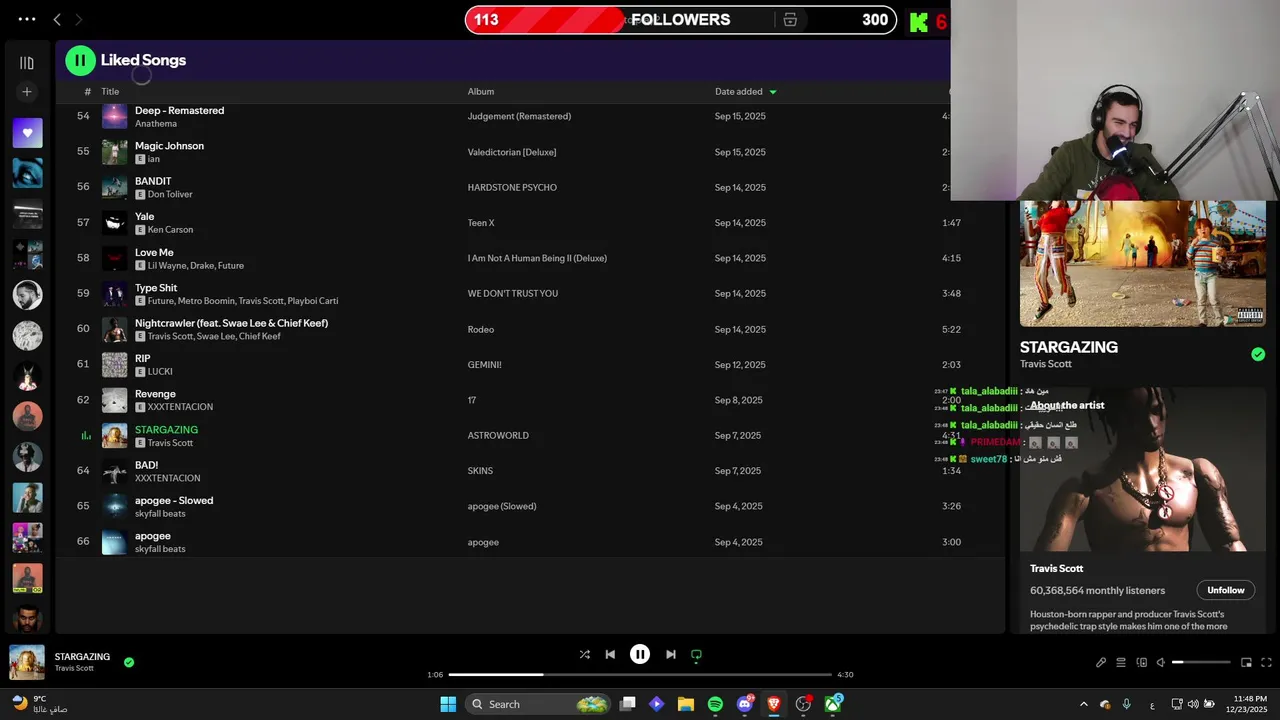The image size is (1280, 720).
Task: Skip to the previous track
Action: (610, 654)
